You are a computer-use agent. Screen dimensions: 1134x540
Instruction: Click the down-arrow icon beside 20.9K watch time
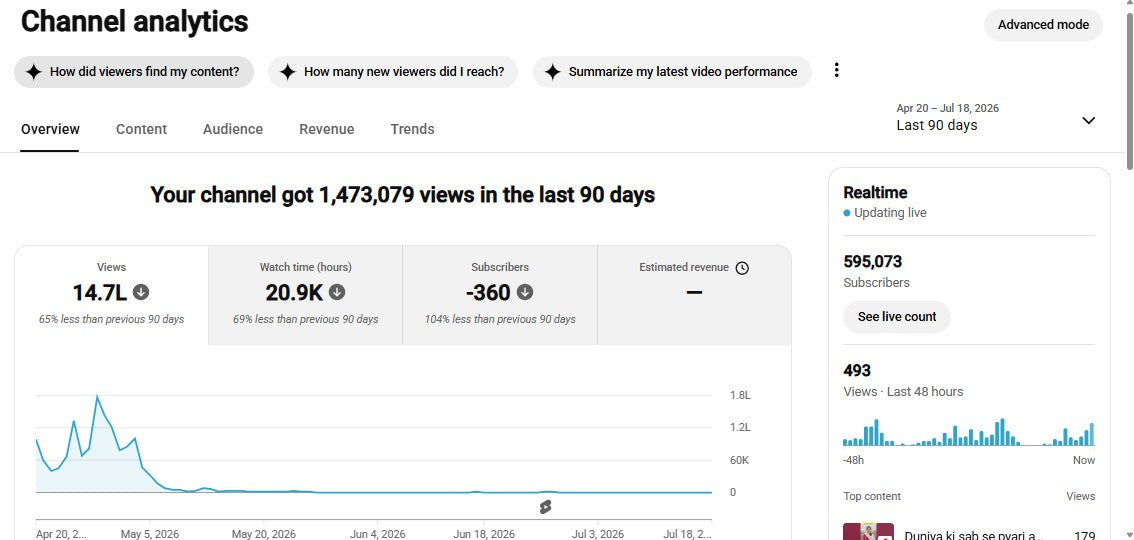click(x=337, y=292)
